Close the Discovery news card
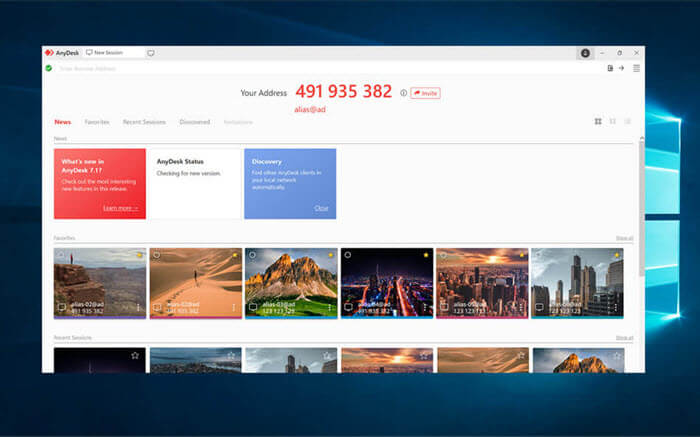Screen dimensions: 700x437 [x=321, y=208]
